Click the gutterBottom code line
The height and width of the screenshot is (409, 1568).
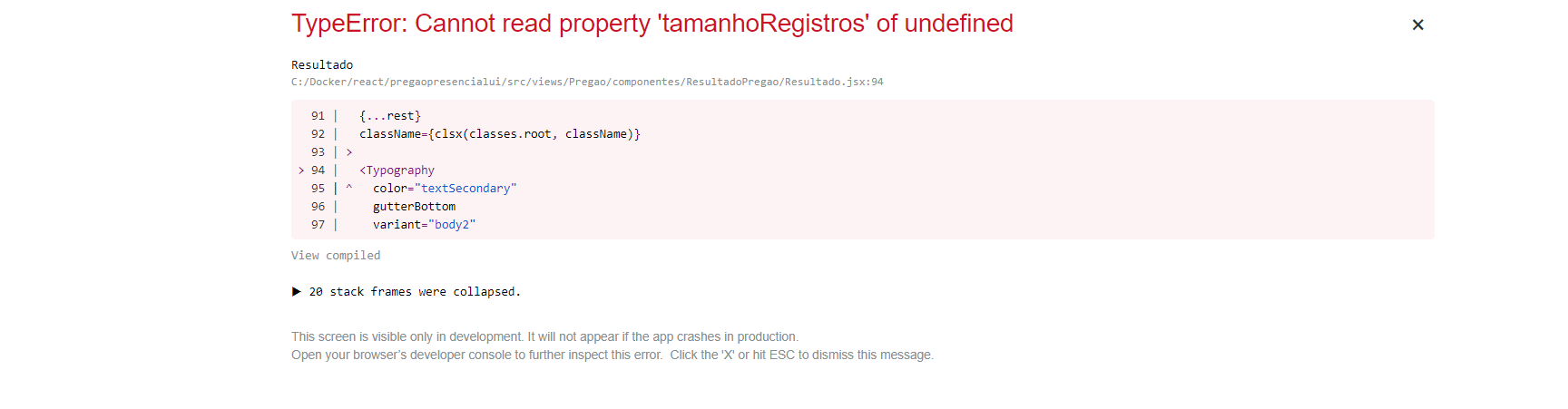[x=414, y=207]
